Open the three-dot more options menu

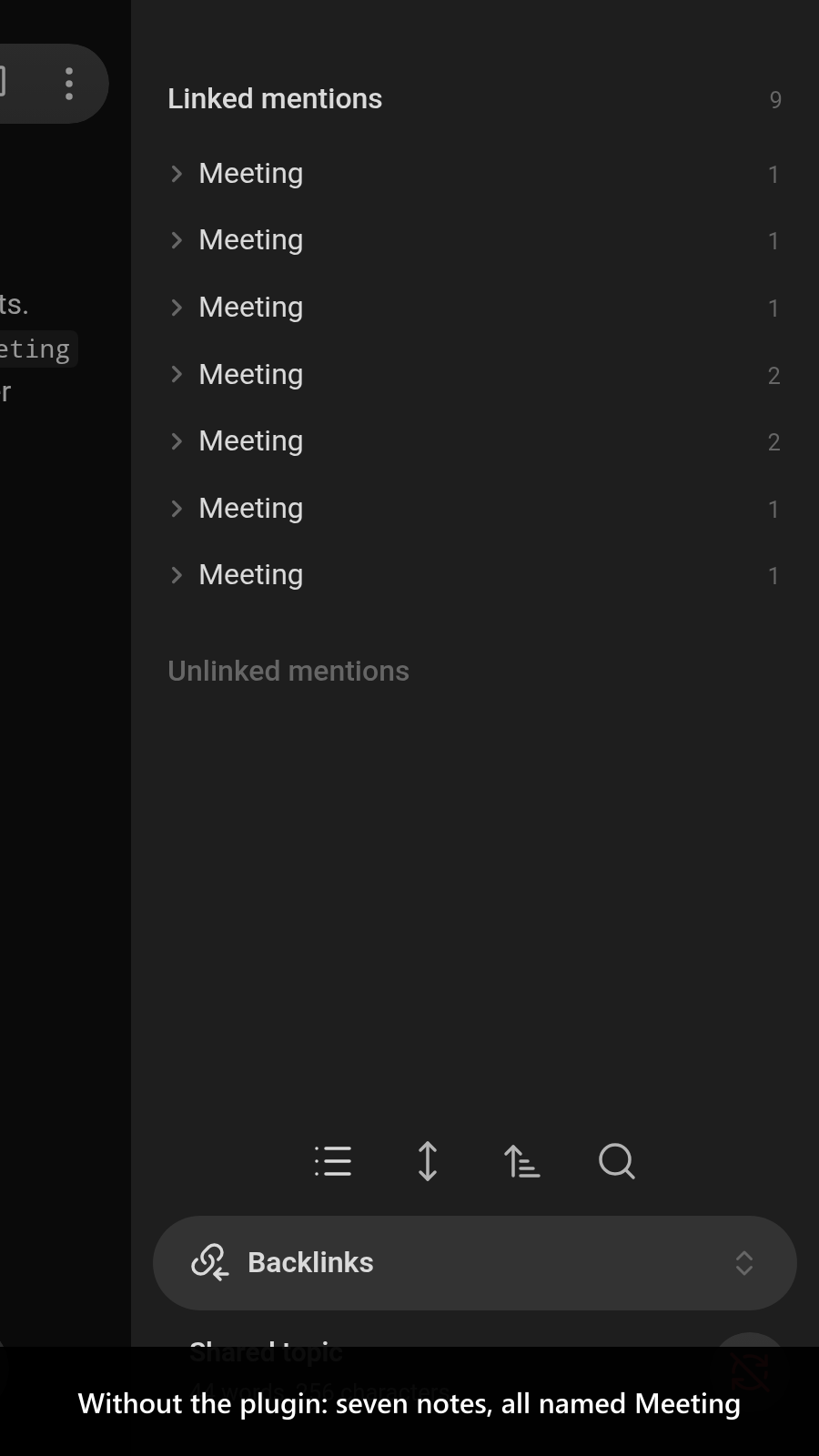[69, 84]
